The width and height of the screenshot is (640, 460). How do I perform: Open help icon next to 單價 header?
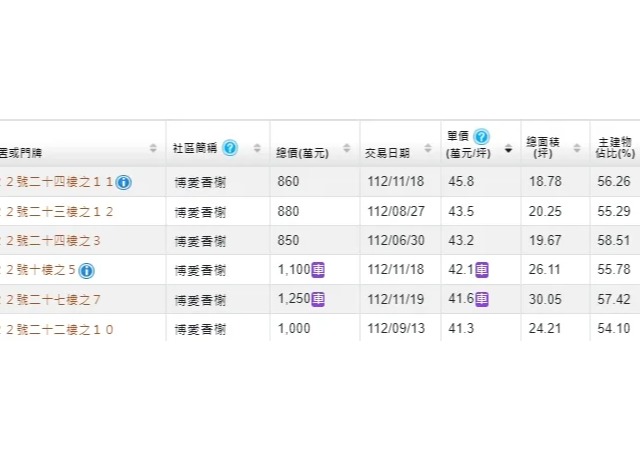tap(481, 137)
